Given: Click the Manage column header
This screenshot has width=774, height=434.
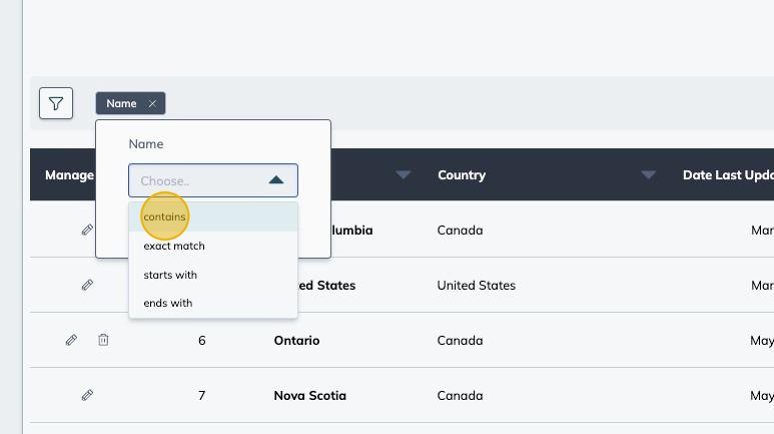Looking at the screenshot, I should [x=69, y=175].
